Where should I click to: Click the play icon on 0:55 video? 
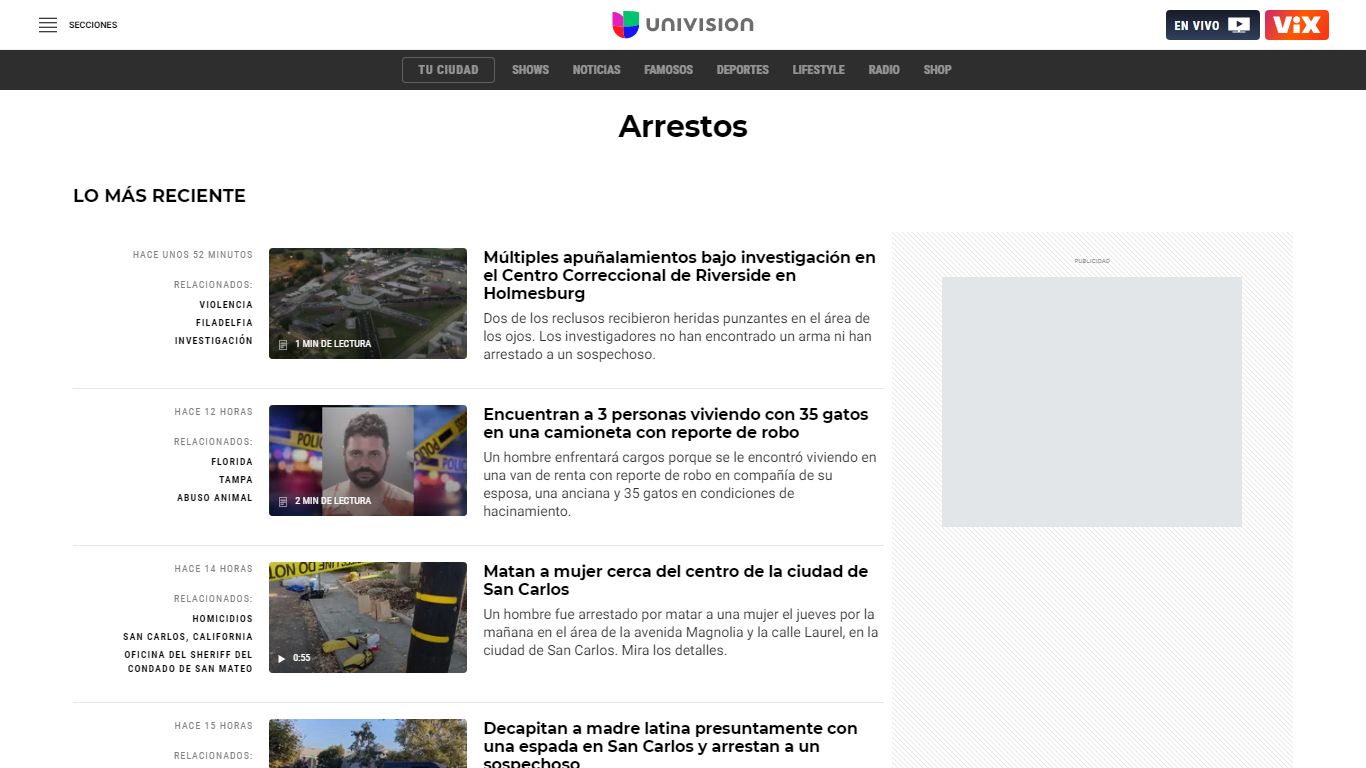[x=282, y=658]
